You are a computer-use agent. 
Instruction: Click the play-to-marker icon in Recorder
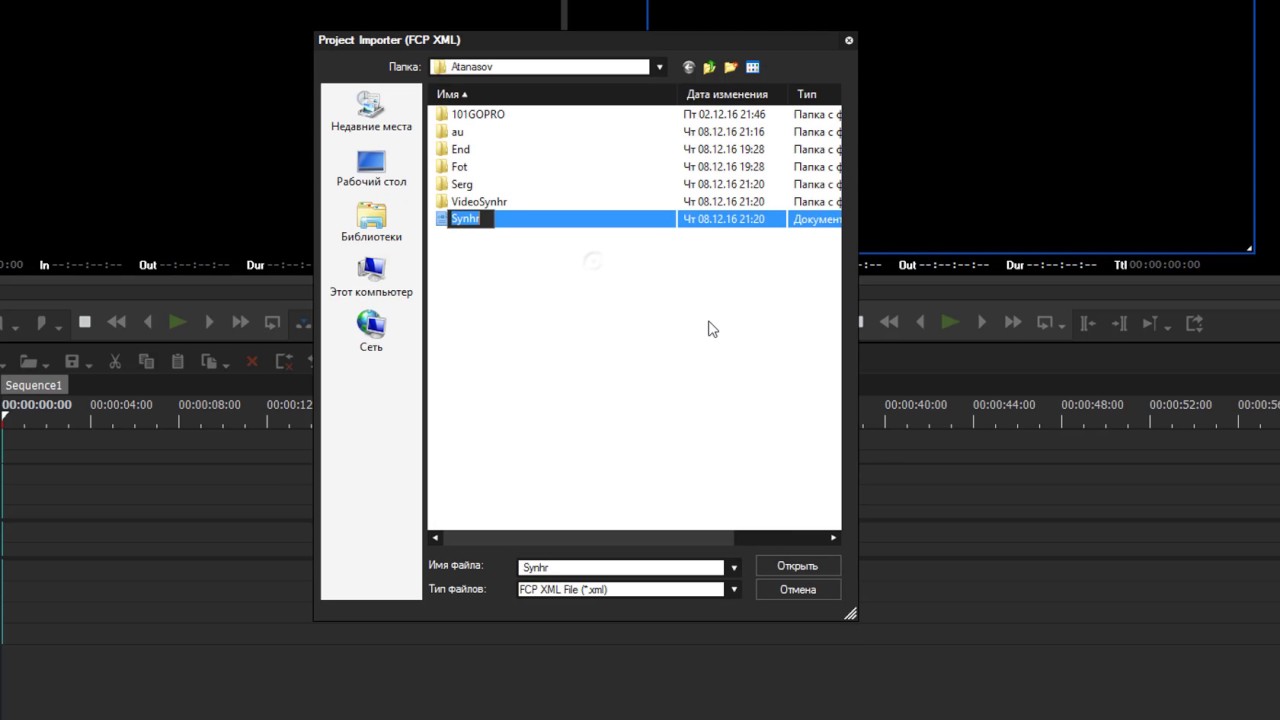1150,323
